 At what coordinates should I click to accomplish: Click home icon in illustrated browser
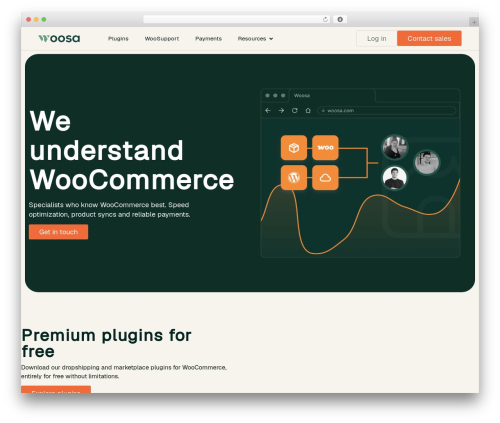click(x=308, y=110)
